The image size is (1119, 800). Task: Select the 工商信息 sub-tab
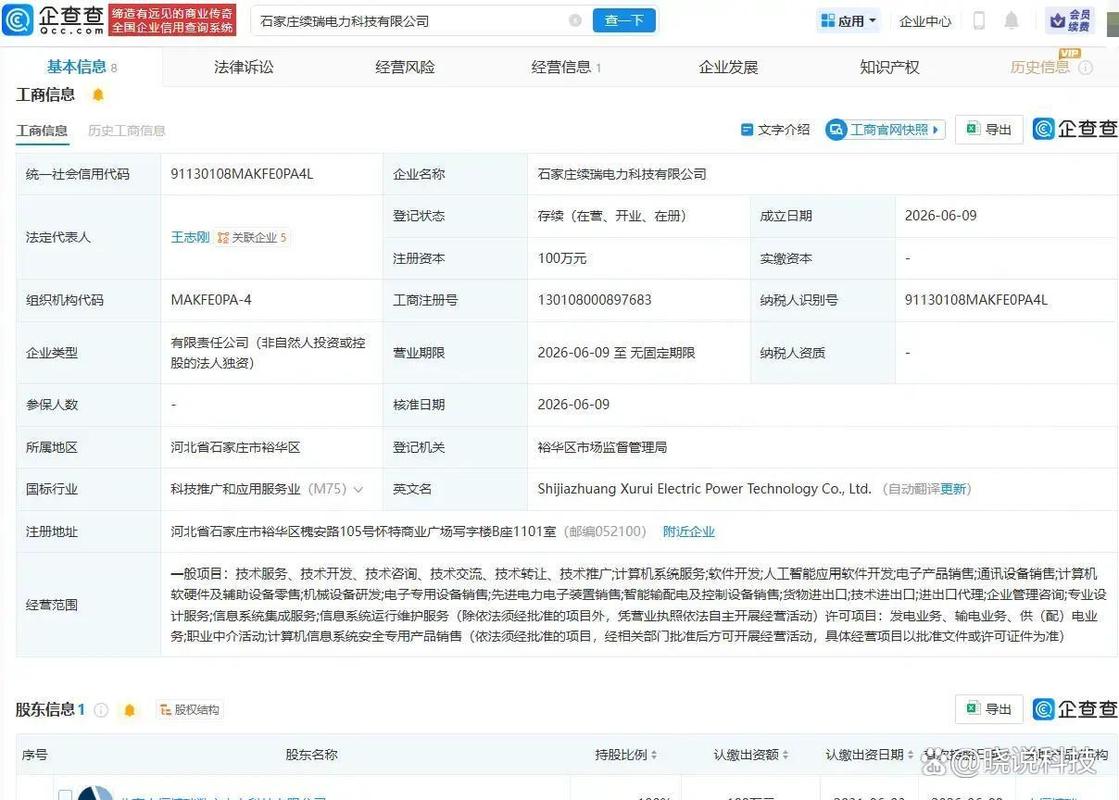(x=42, y=131)
